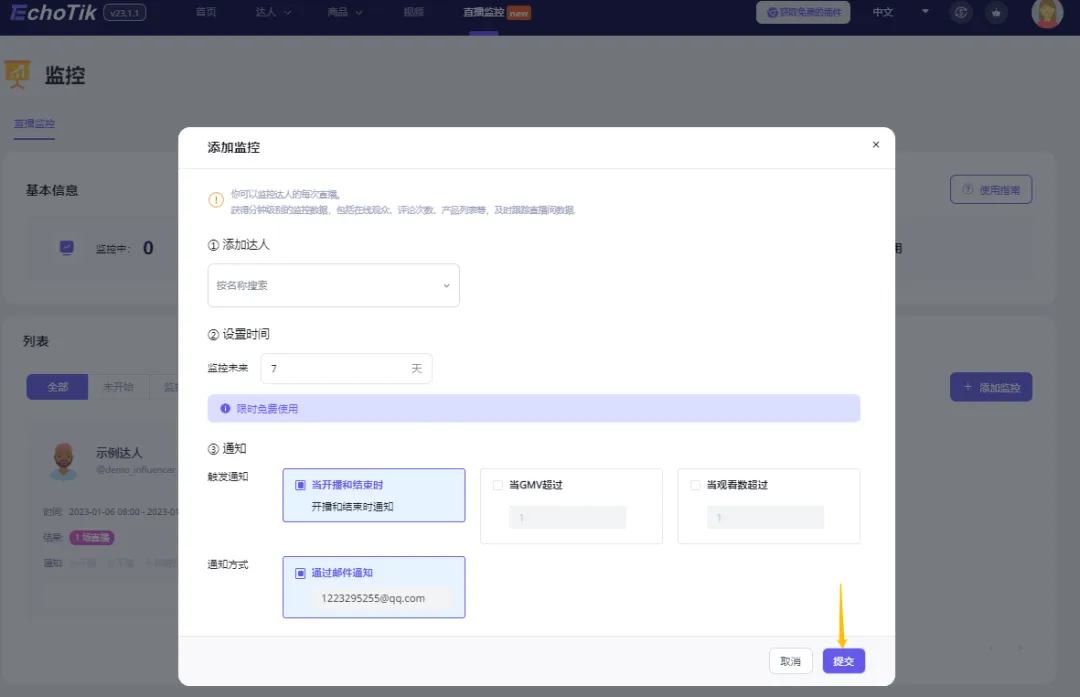Click the 监控中 status icon
This screenshot has height=697, width=1080.
pyautogui.click(x=67, y=247)
